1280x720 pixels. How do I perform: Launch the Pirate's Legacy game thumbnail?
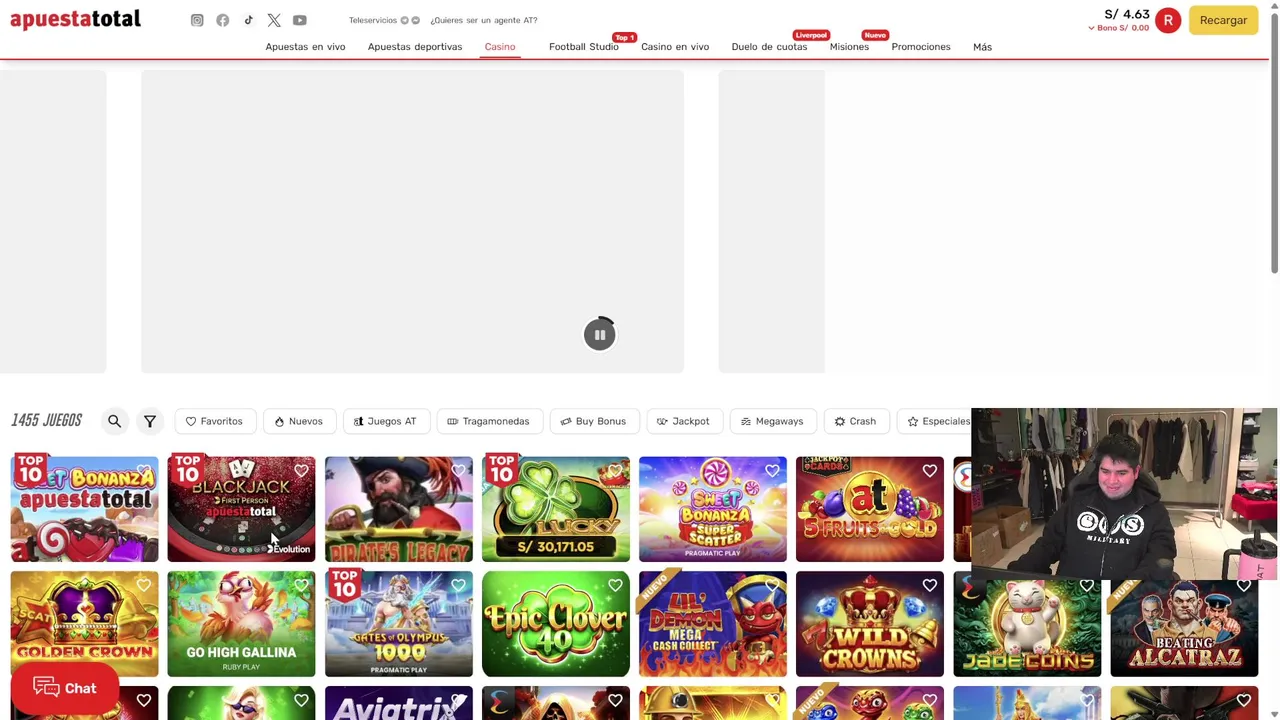pos(398,509)
